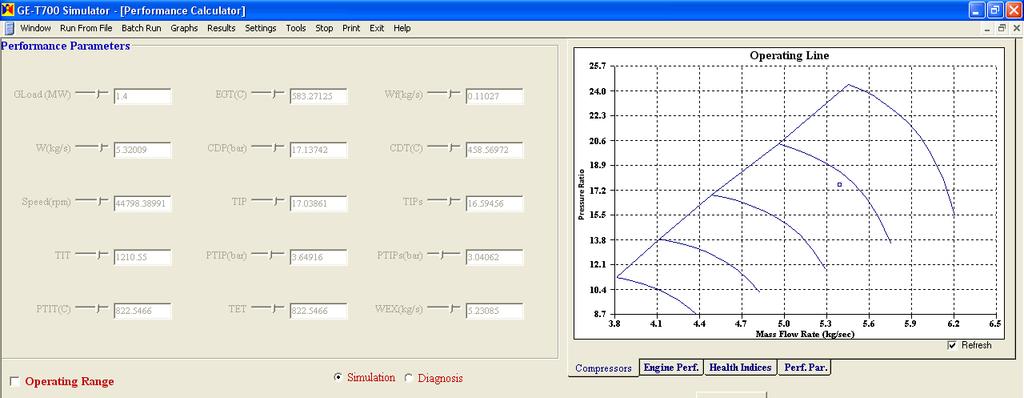1024x398 pixels.
Task: Restore the inner Performance Calculator window
Action: [x=1001, y=28]
